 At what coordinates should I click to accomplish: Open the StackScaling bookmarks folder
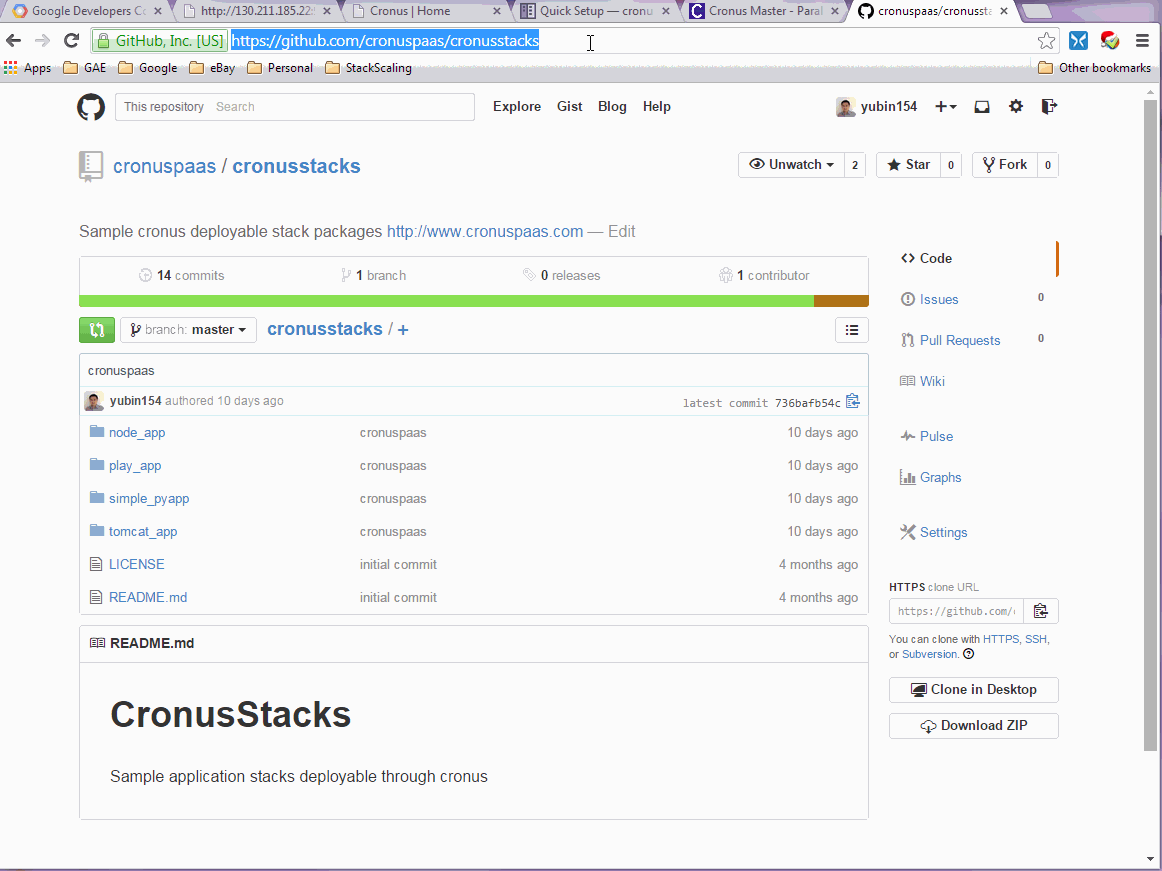[368, 68]
